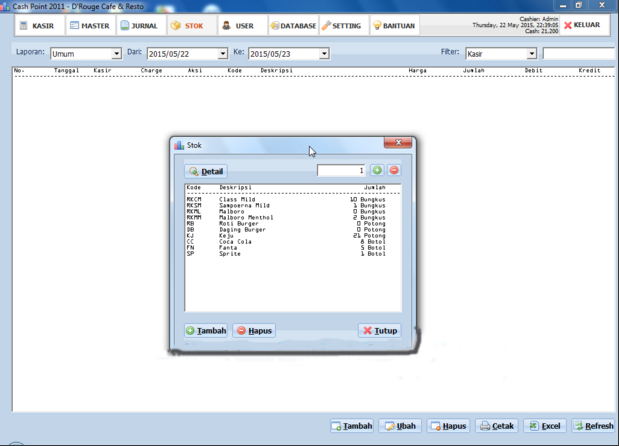Image resolution: width=619 pixels, height=446 pixels.
Task: Click the Kredit column header
Action: (x=589, y=70)
